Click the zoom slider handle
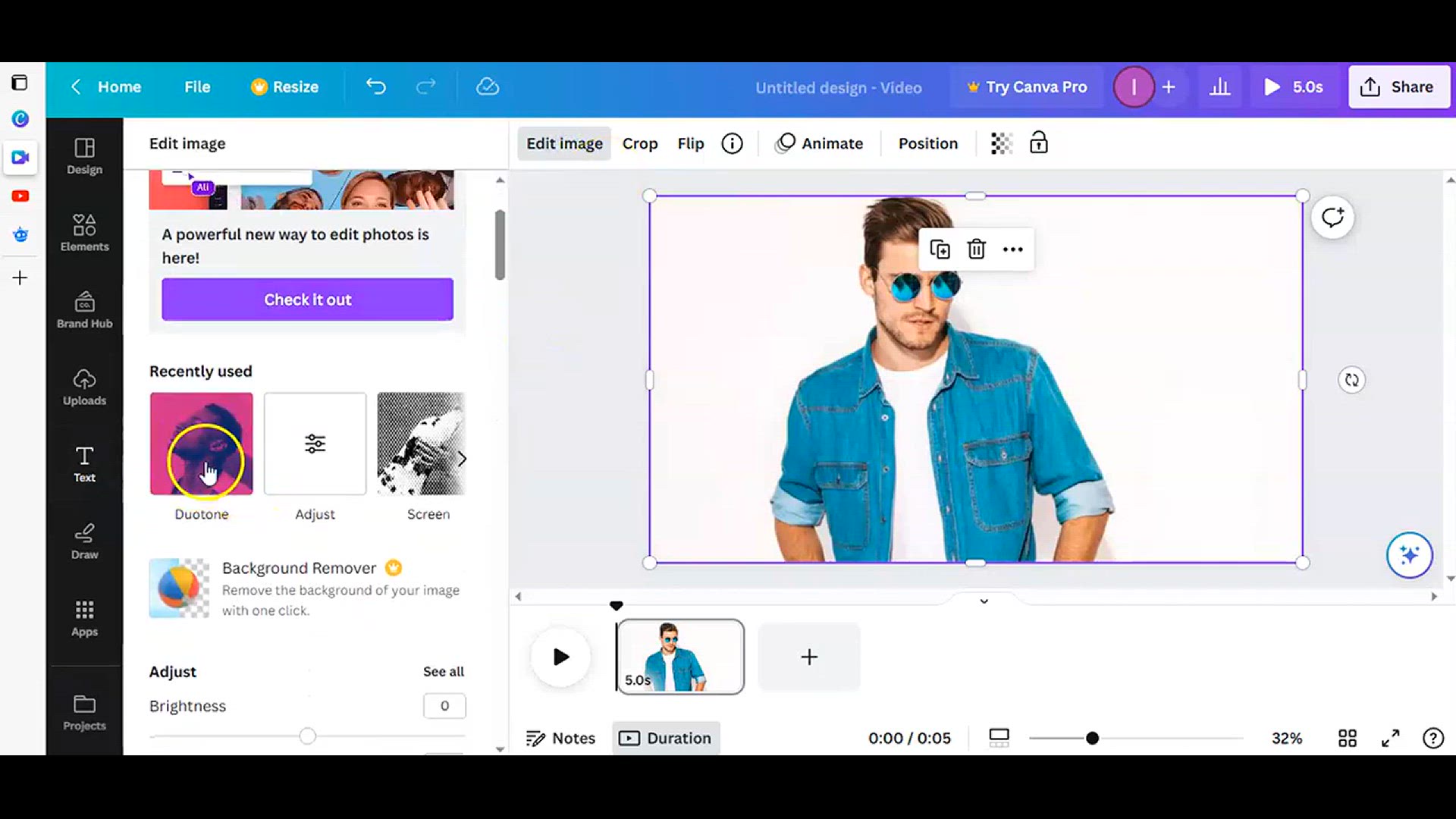1456x819 pixels. (x=1092, y=738)
